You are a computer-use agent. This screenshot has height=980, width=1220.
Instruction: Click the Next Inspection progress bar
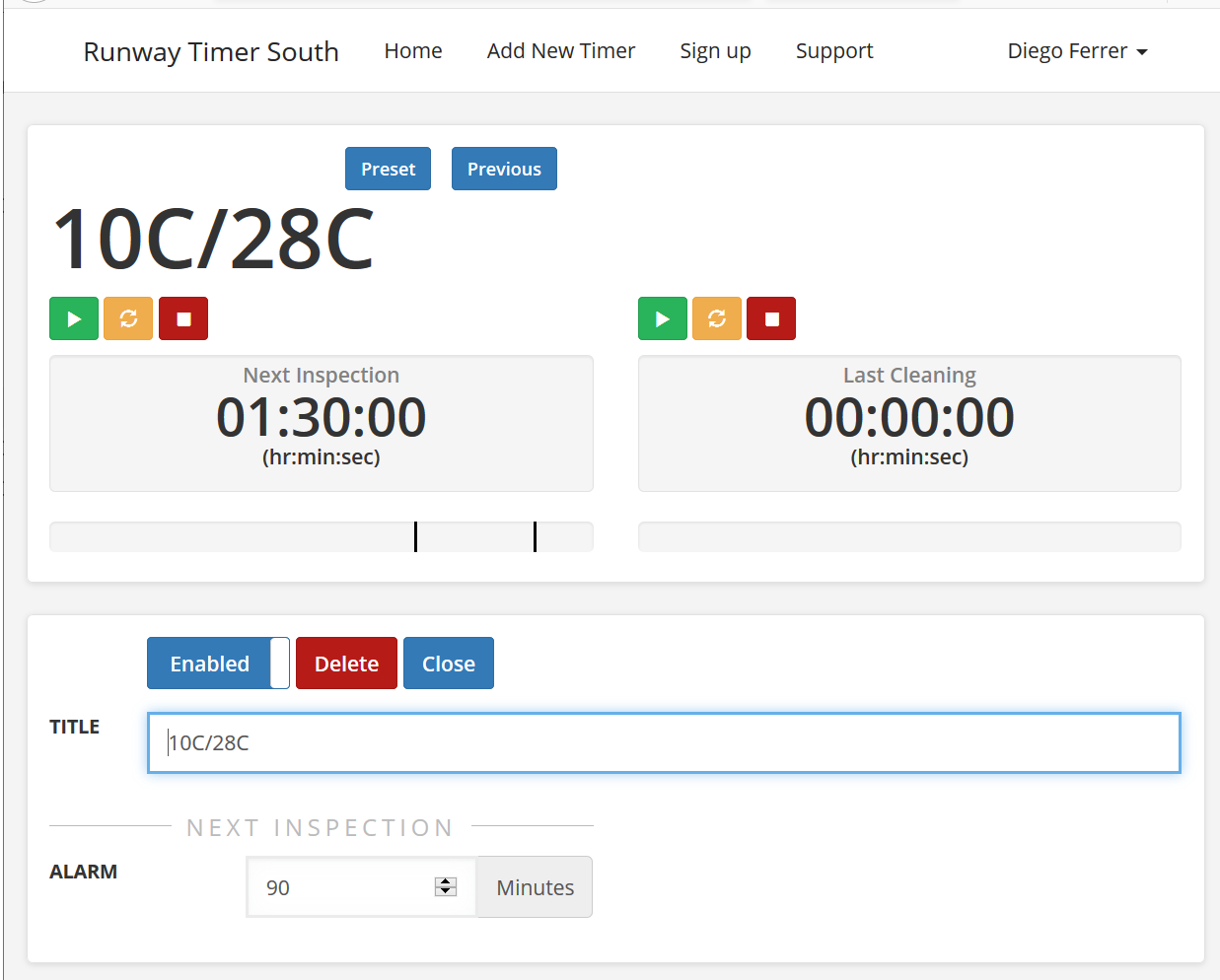(x=321, y=537)
